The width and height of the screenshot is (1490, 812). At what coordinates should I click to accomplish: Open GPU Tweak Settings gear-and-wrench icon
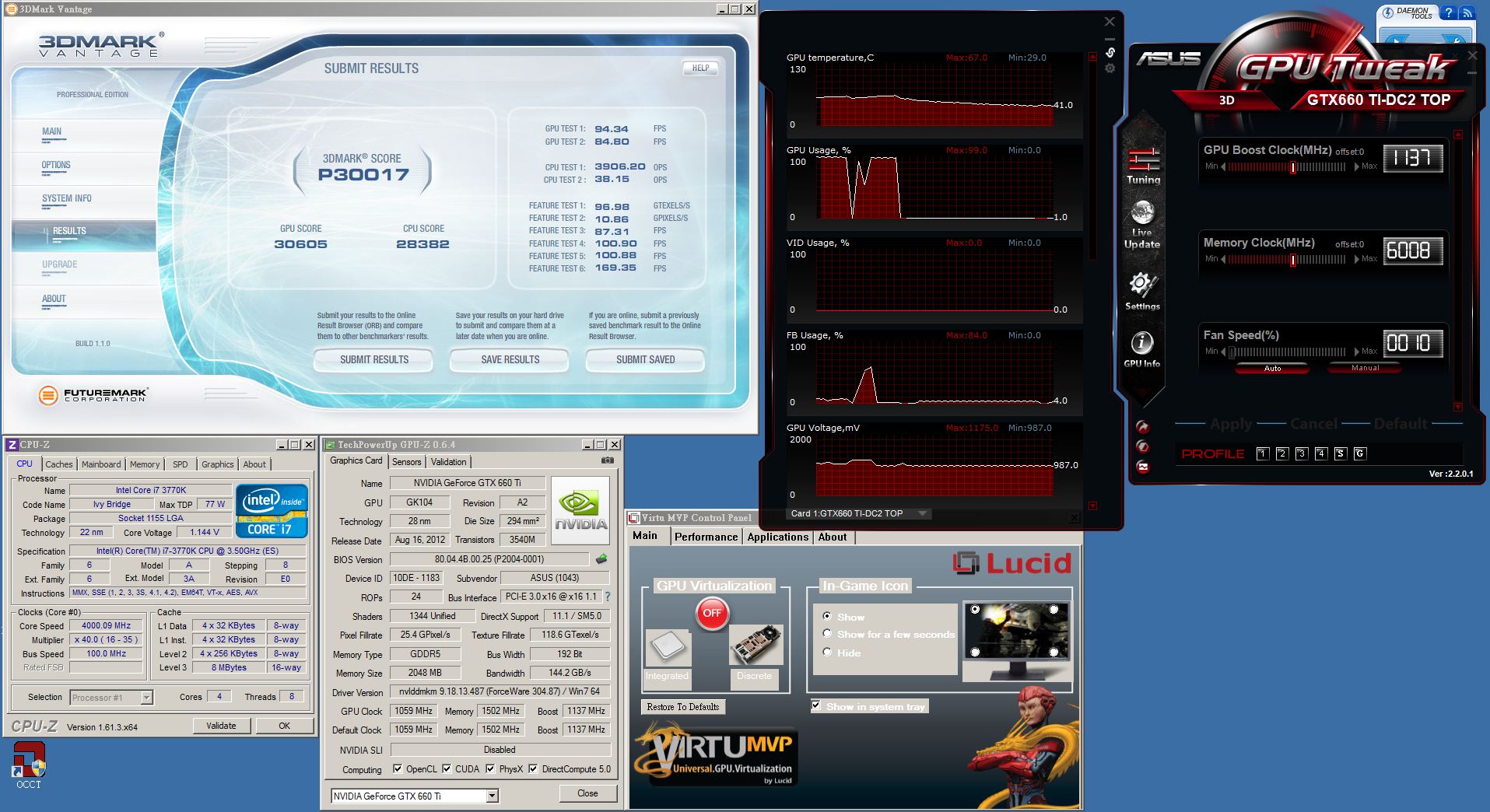click(x=1142, y=292)
